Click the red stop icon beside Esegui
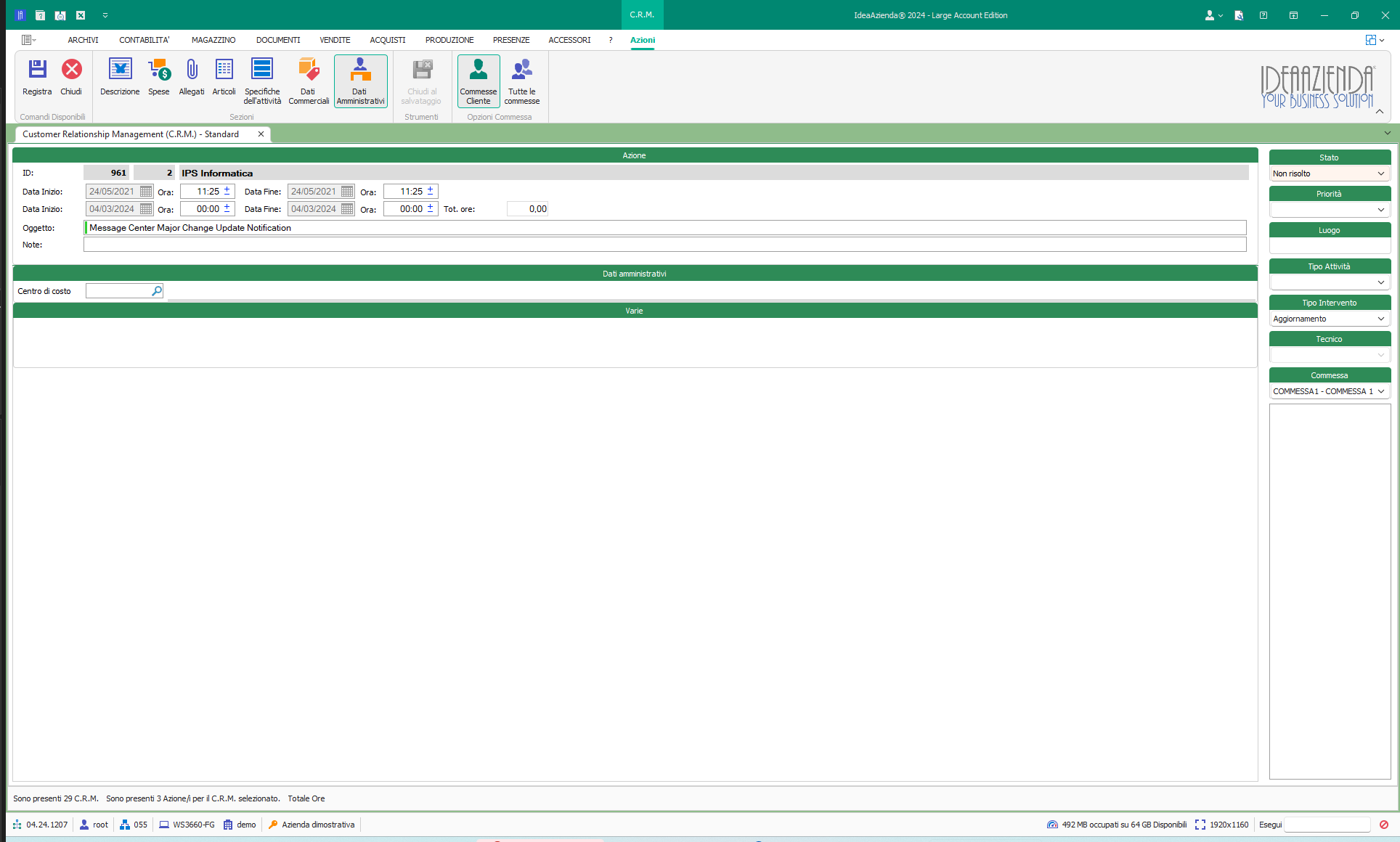1400x842 pixels. [1384, 825]
